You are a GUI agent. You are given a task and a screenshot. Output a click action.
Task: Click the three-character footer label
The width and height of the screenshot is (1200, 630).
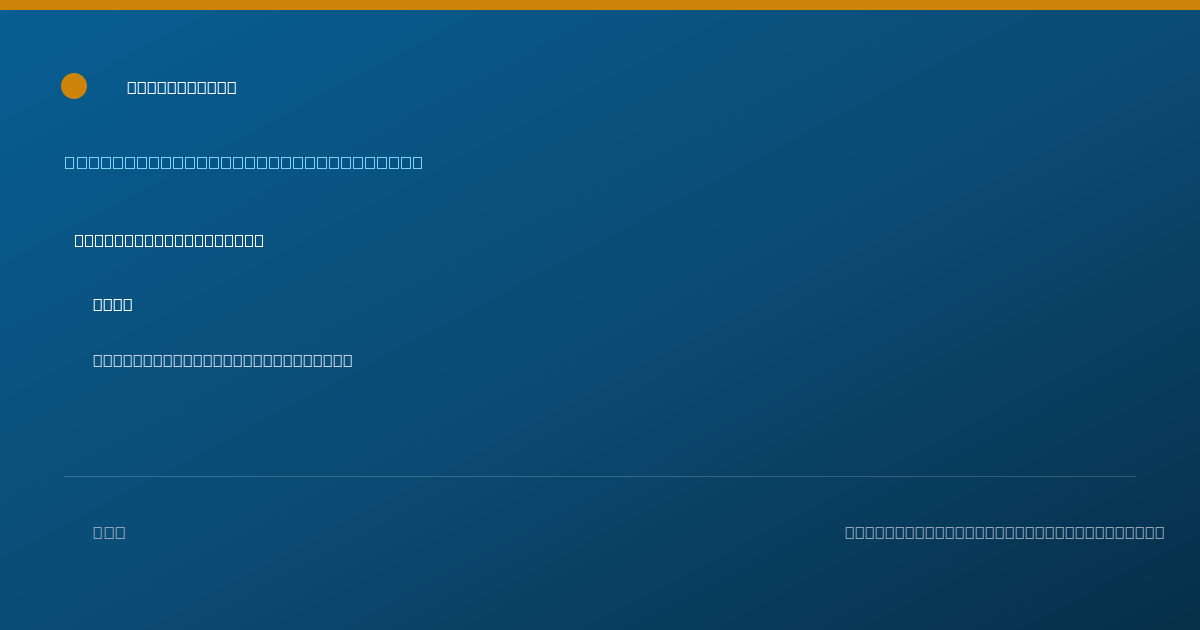coord(109,532)
